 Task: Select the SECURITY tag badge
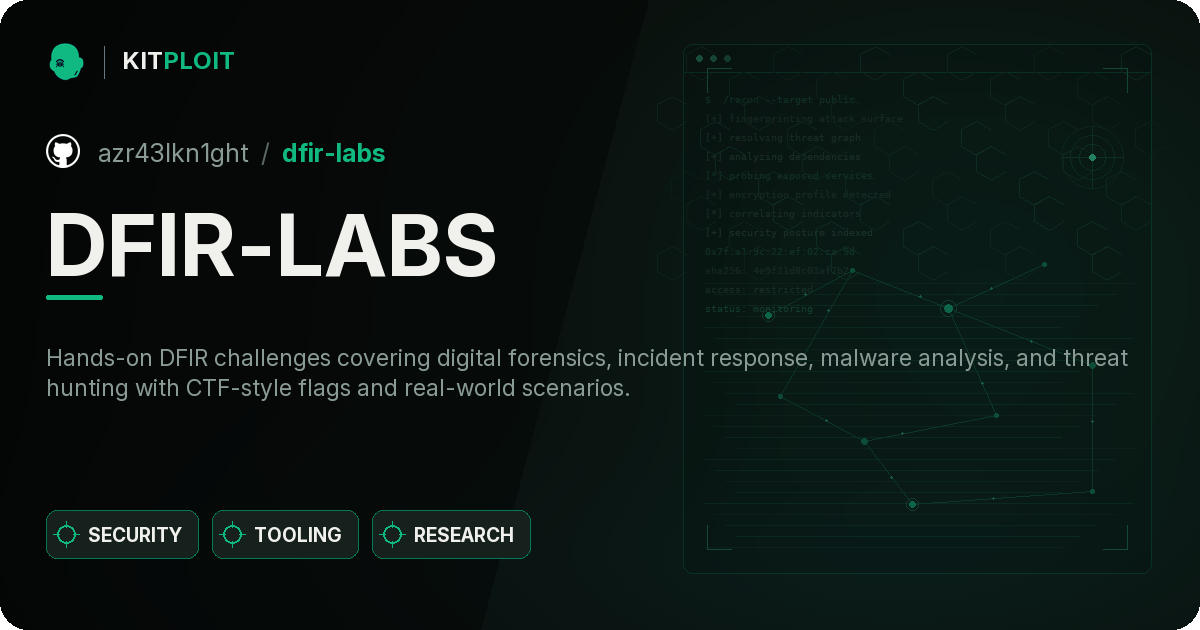(122, 535)
